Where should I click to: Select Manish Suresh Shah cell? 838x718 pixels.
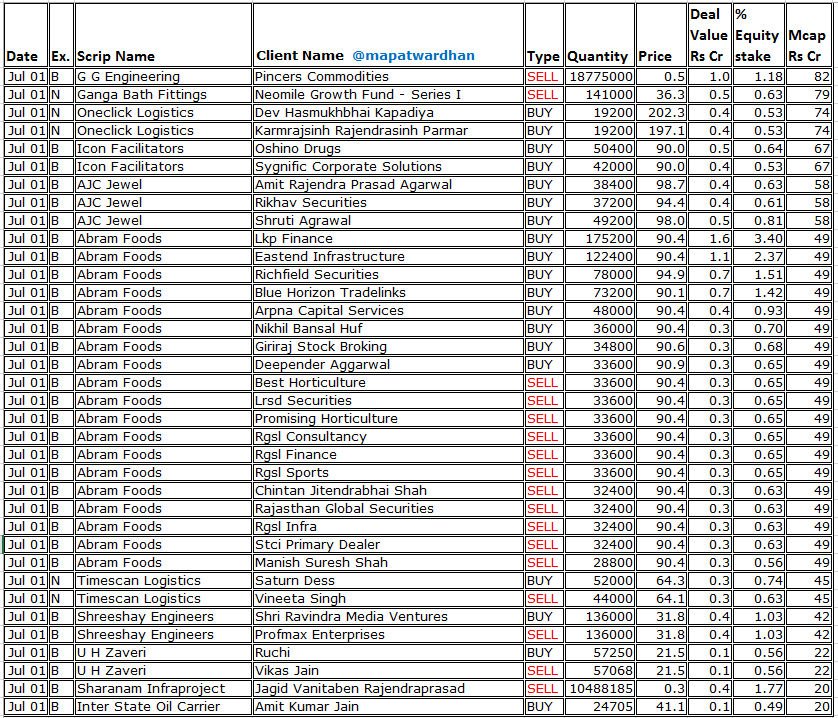(389, 562)
